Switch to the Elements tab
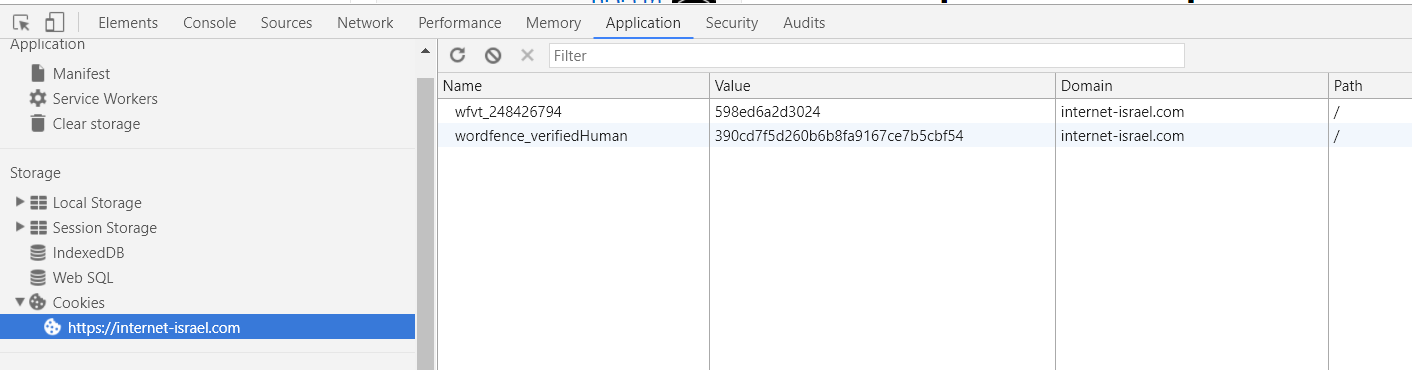This screenshot has width=1412, height=370. click(x=128, y=22)
